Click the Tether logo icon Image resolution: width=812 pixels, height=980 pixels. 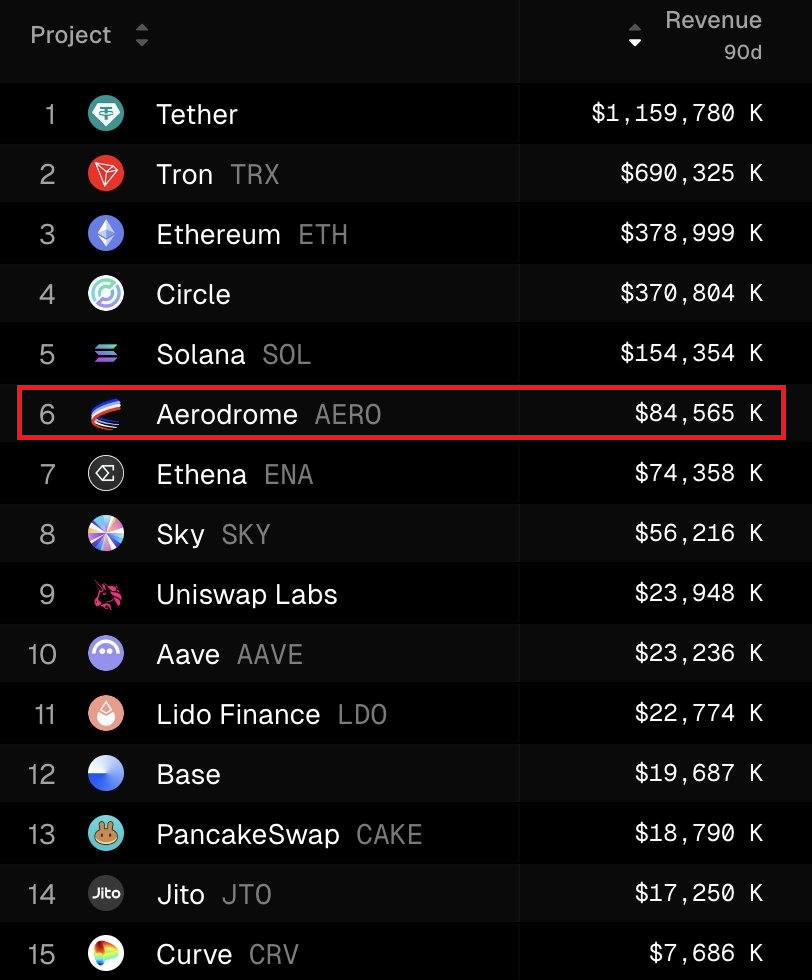pos(106,114)
